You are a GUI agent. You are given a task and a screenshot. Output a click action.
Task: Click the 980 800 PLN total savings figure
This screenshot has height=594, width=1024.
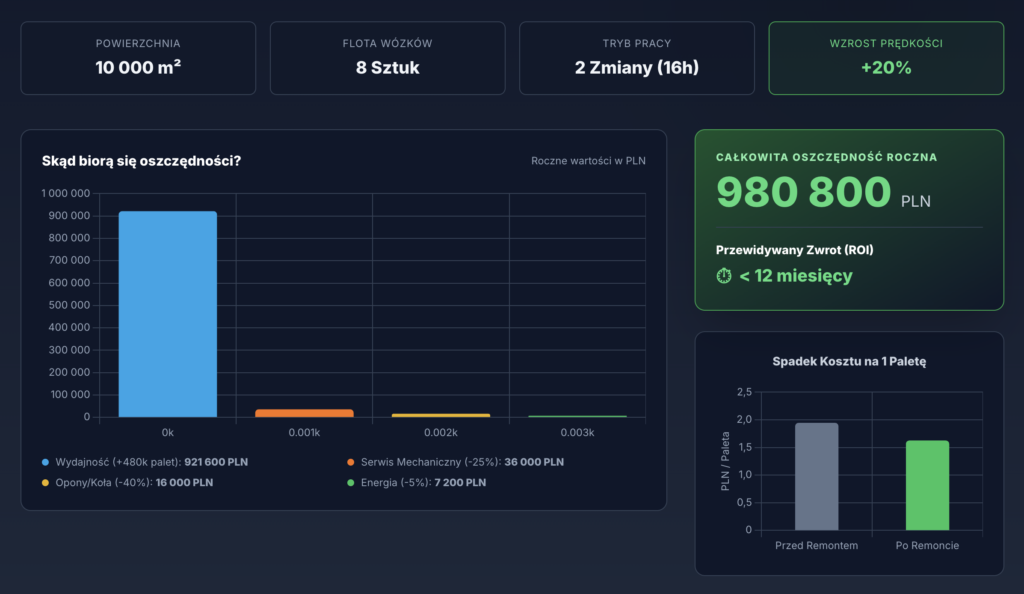tap(804, 192)
